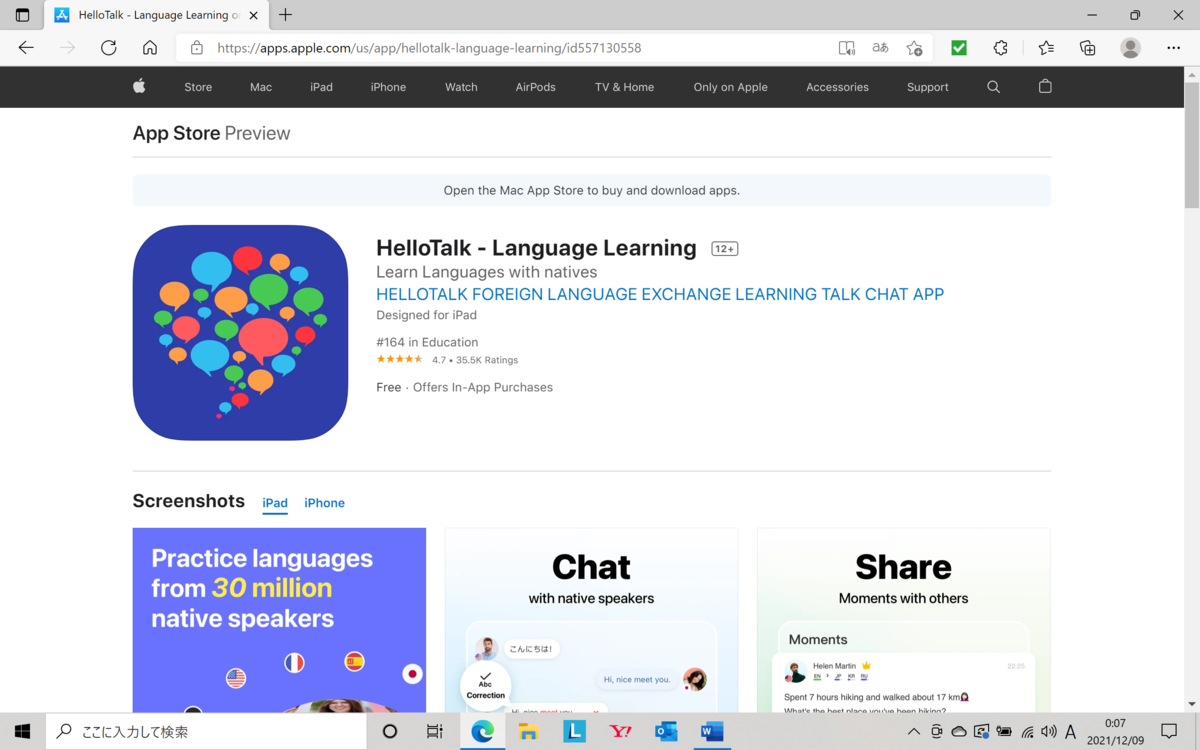Open the Store menu item
Image resolution: width=1200 pixels, height=750 pixels.
pos(198,87)
